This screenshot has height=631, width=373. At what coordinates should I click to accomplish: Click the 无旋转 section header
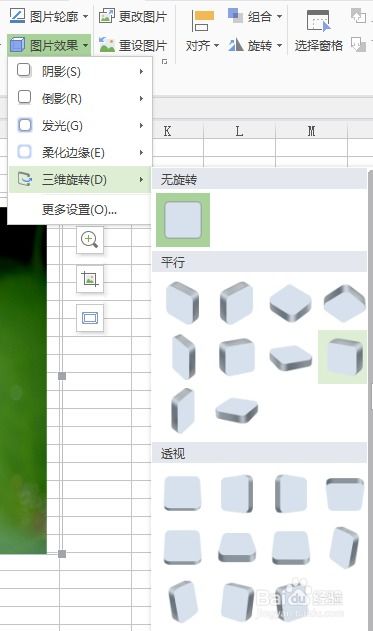[x=260, y=179]
